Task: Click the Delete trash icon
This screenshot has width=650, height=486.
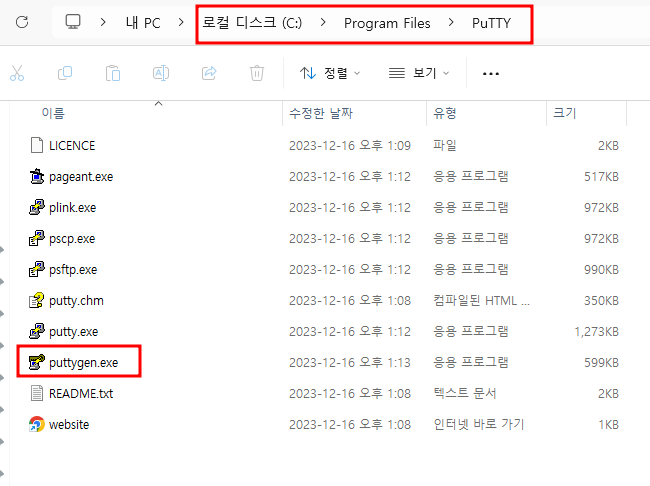Action: [257, 73]
